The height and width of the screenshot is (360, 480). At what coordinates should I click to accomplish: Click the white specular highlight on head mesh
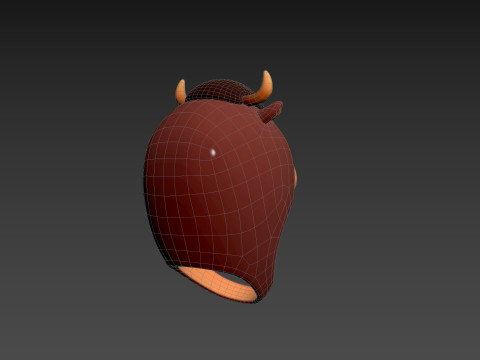click(x=213, y=153)
